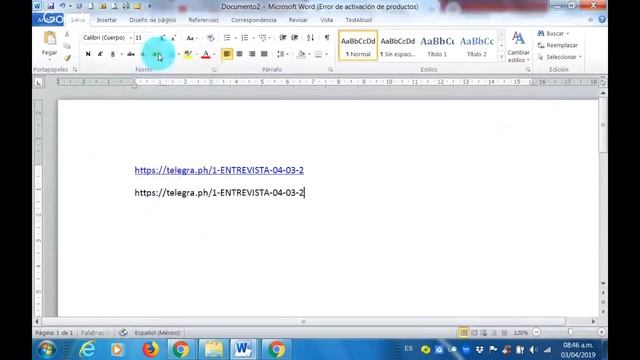The height and width of the screenshot is (360, 640).
Task: Increase paragraph indent
Action: (295, 38)
